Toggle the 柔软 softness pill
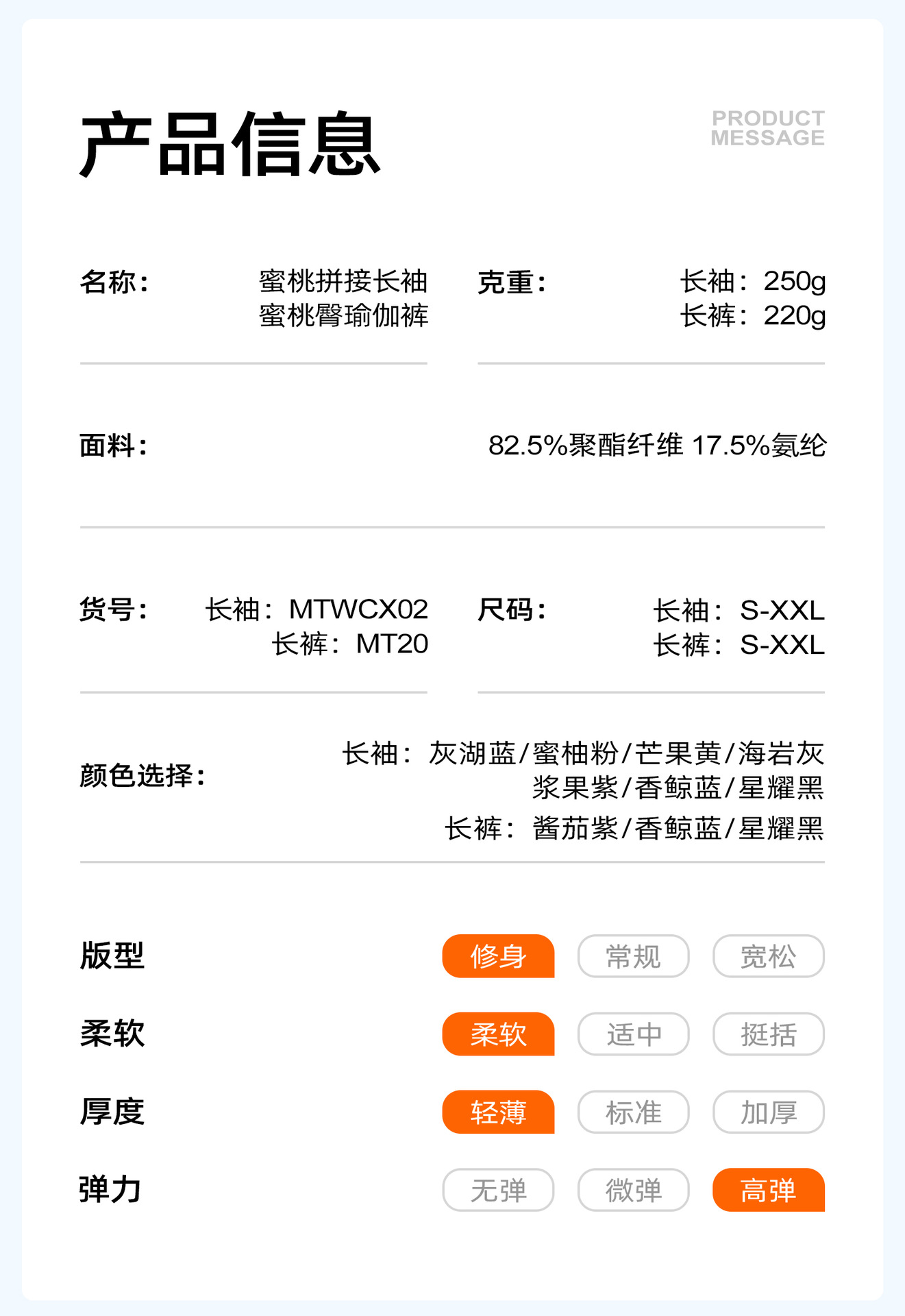This screenshot has width=905, height=1316. (498, 1034)
